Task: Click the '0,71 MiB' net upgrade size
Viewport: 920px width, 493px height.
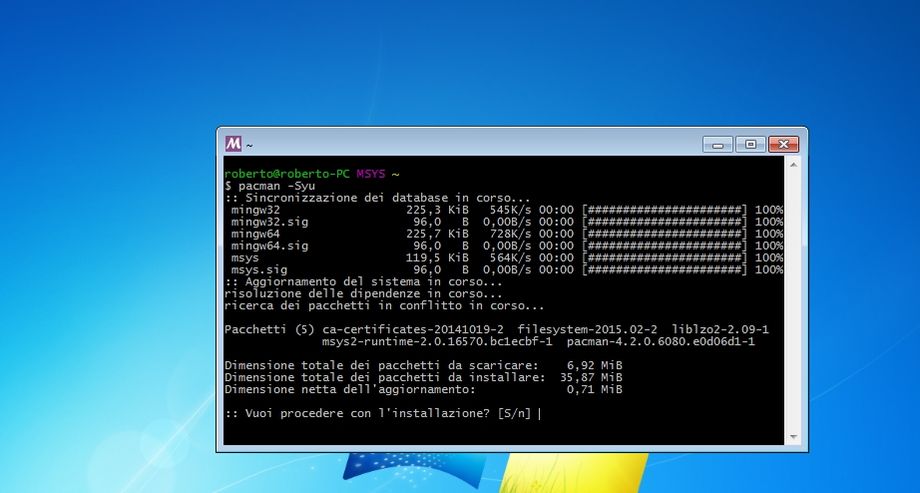Action: [x=594, y=389]
